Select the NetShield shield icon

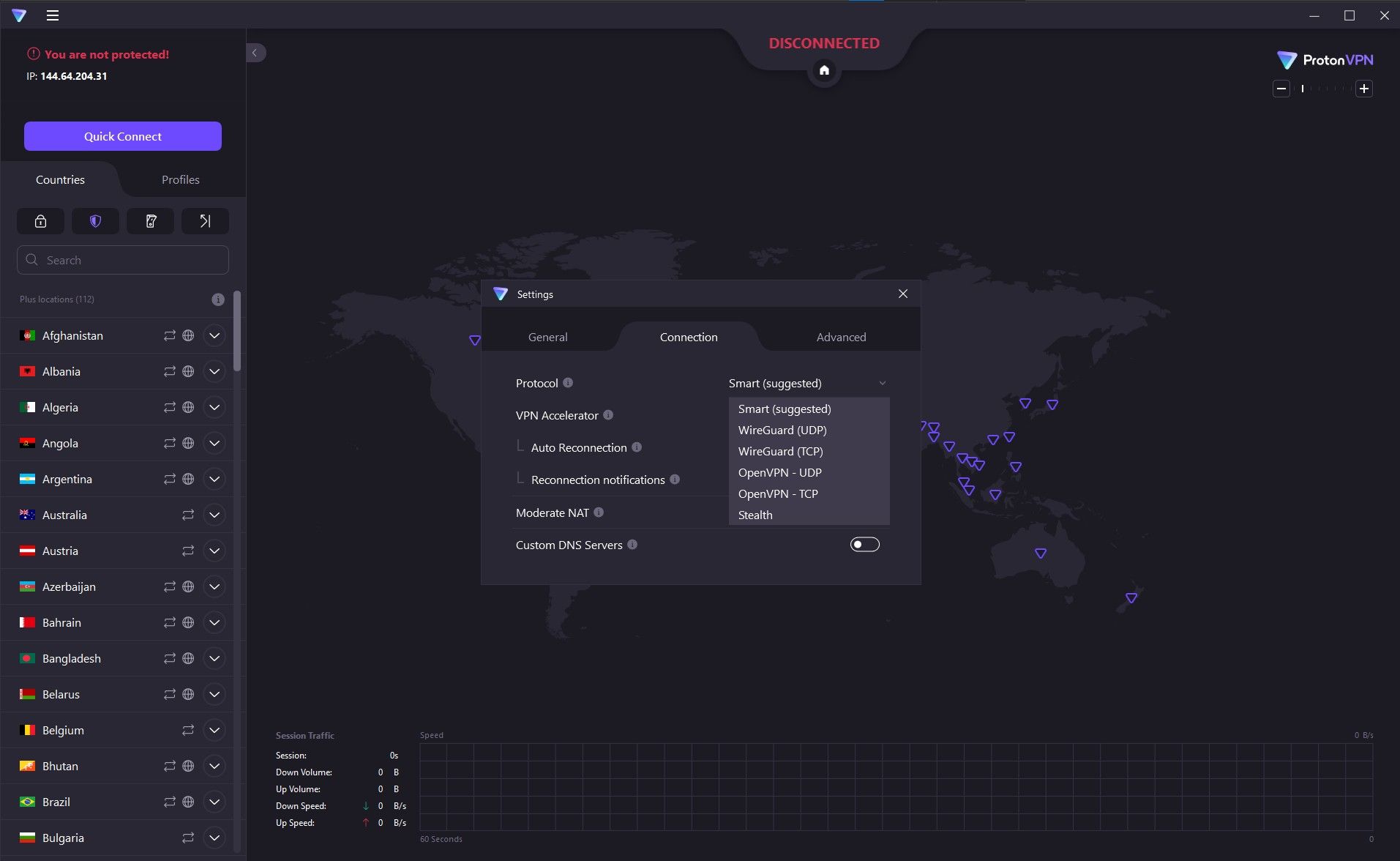tap(95, 220)
